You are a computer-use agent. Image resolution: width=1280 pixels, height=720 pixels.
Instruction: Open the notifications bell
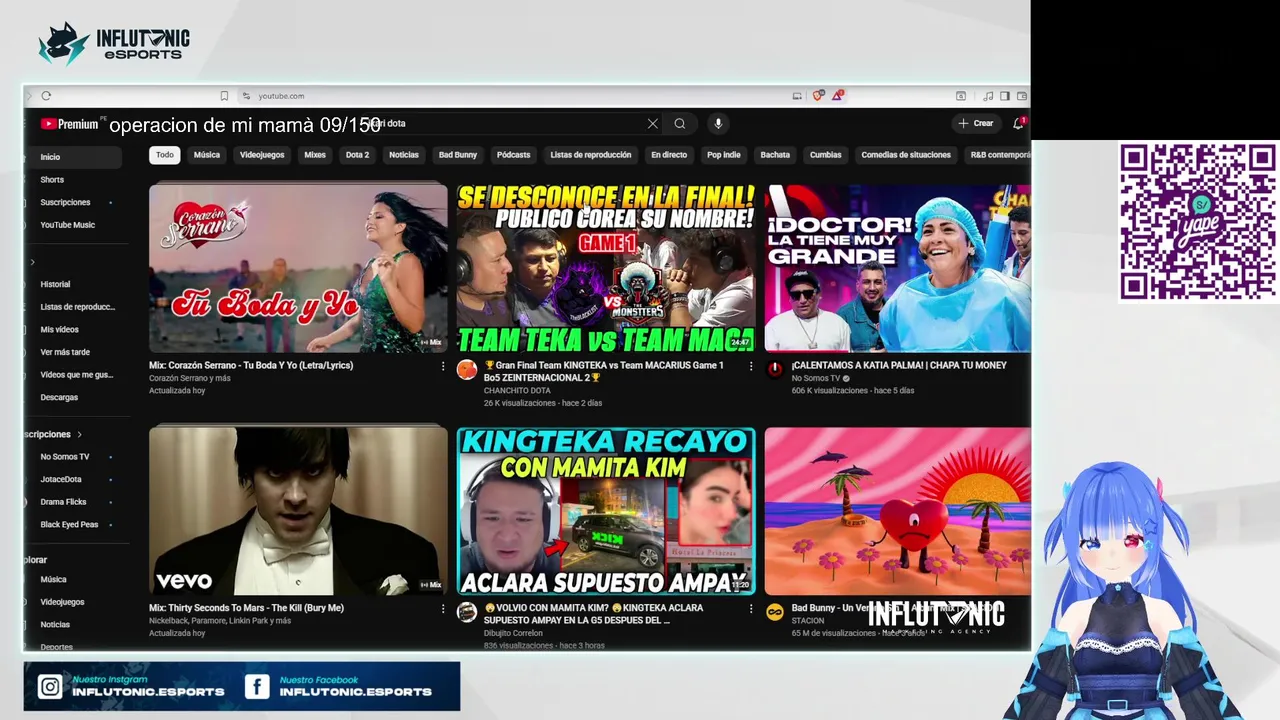(x=1018, y=124)
